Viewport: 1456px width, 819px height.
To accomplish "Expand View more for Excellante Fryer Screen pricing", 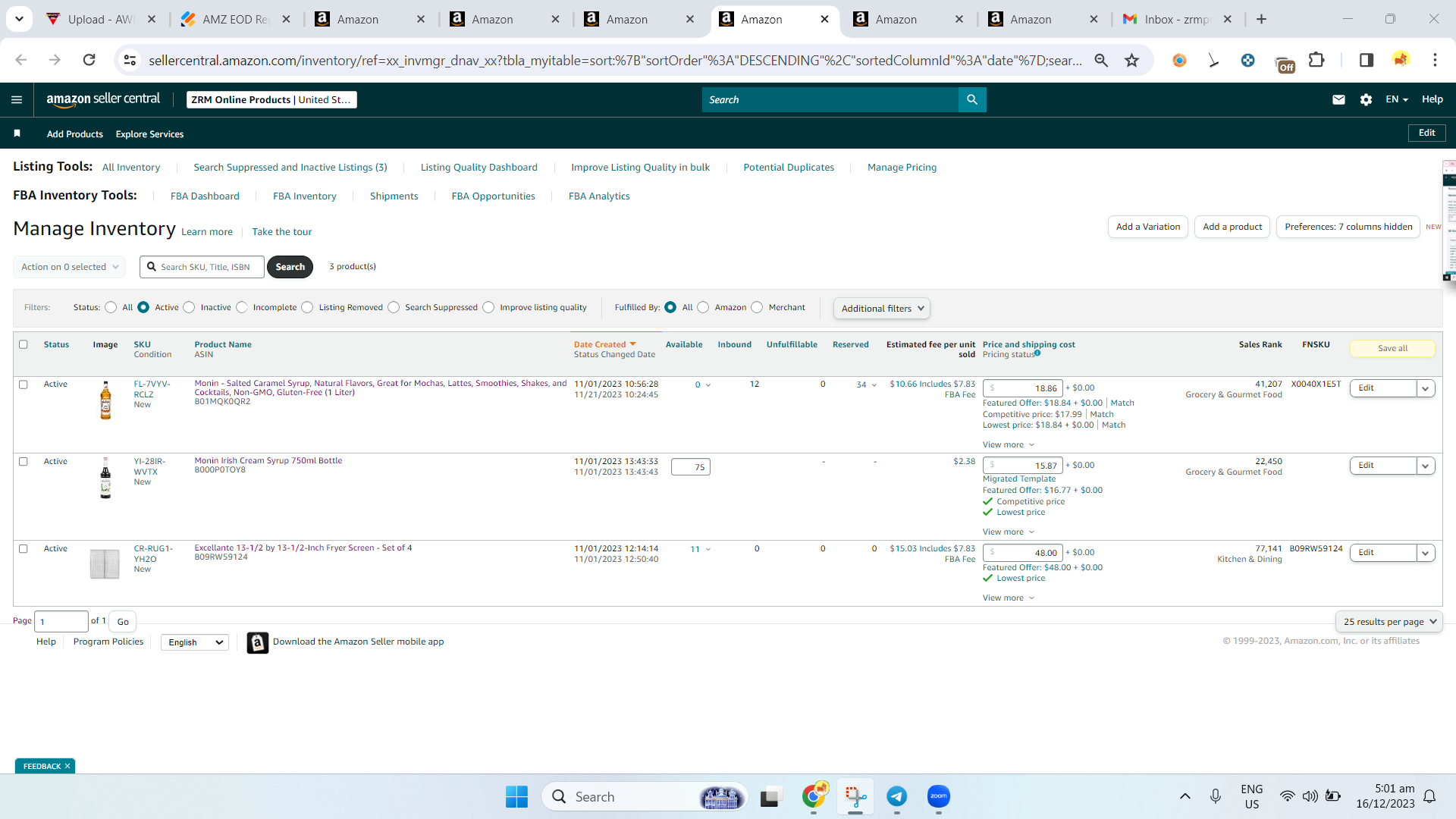I will click(1009, 598).
